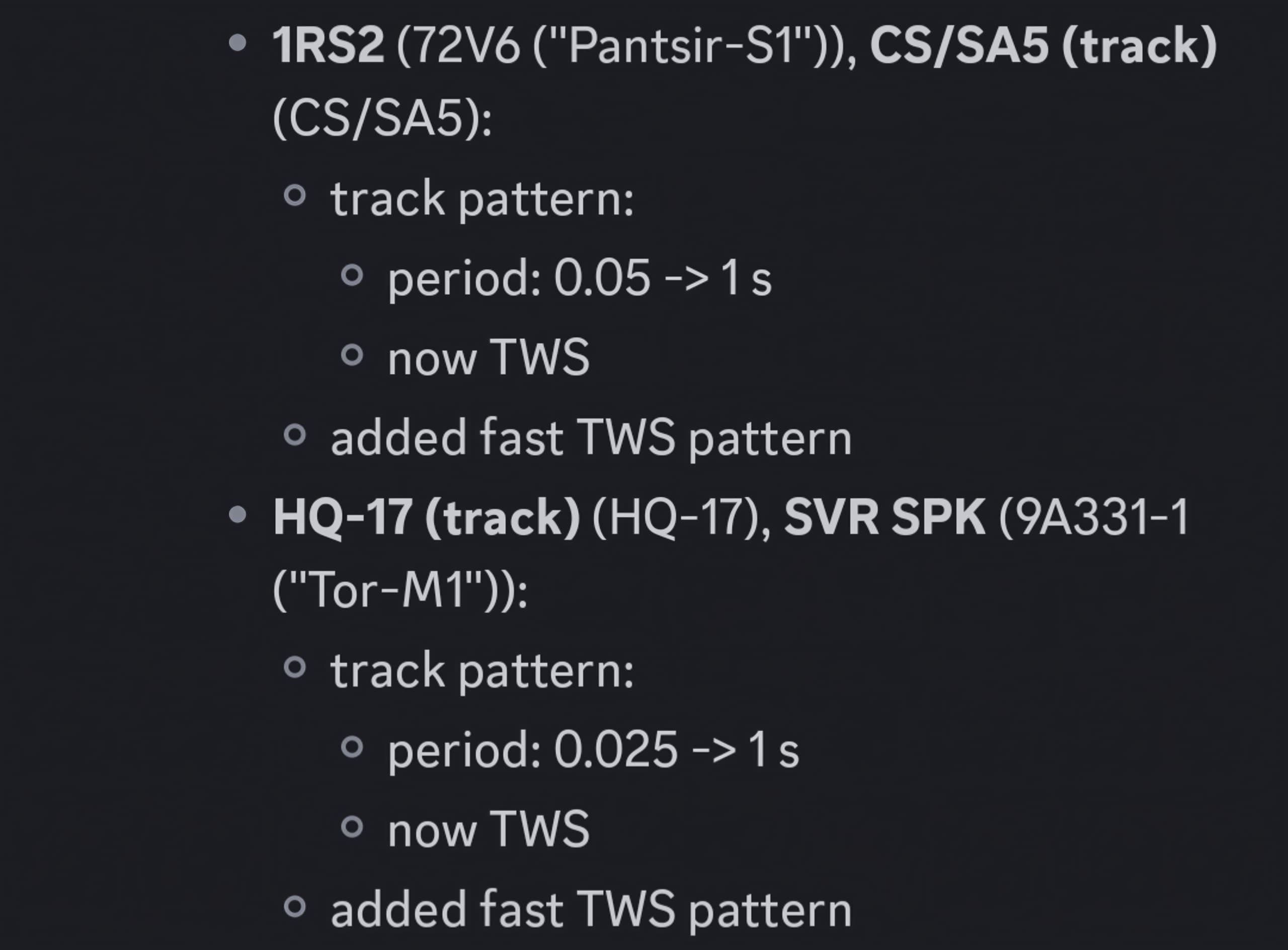This screenshot has width=1288, height=950.
Task: Click "added fast TWS pattern" under HQ-17 entry
Action: [x=591, y=910]
